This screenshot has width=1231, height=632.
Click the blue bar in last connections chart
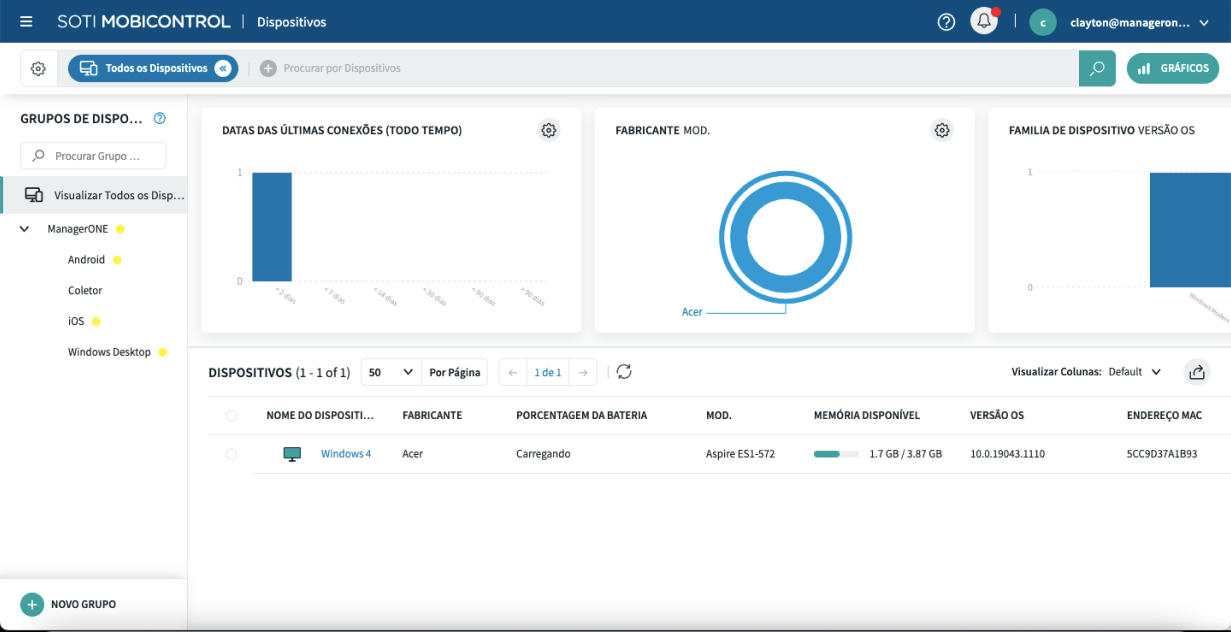272,227
